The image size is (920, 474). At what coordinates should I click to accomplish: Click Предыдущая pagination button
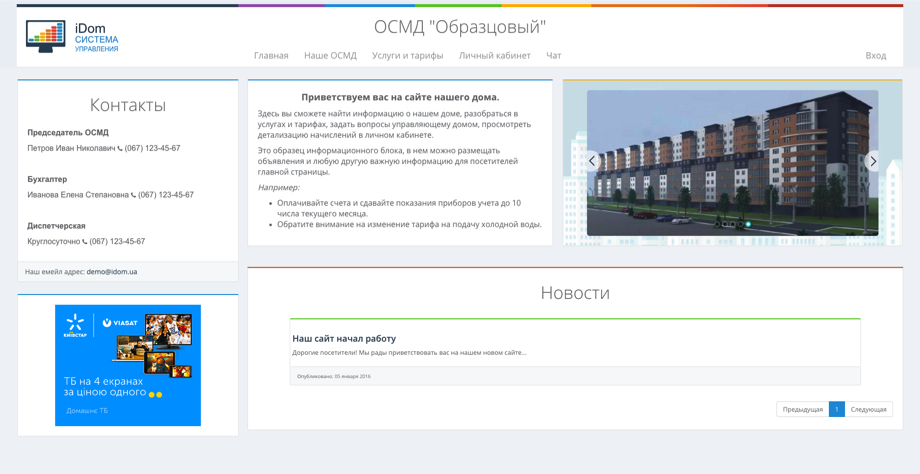[x=803, y=409]
